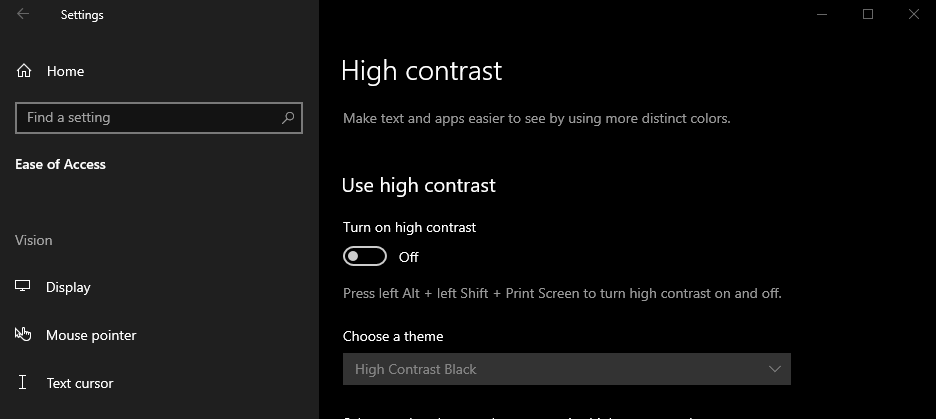Focus the Find a setting search box

click(159, 118)
